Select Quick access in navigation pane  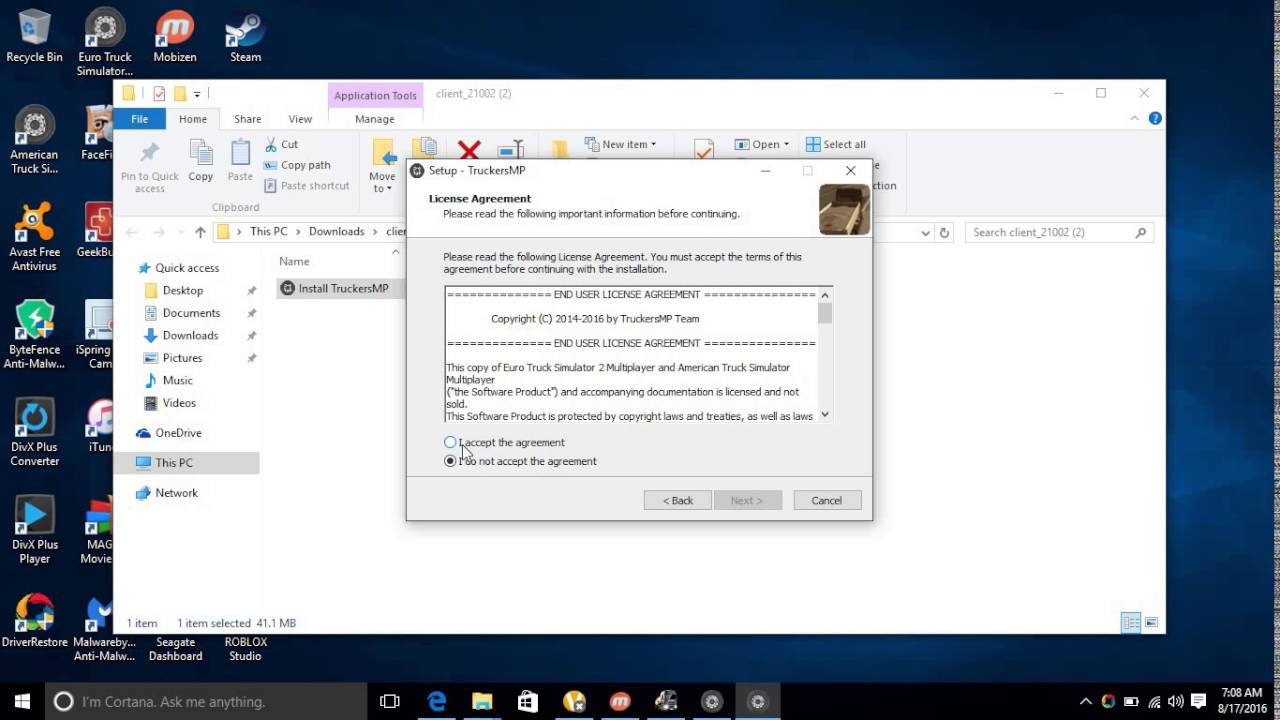(x=186, y=268)
